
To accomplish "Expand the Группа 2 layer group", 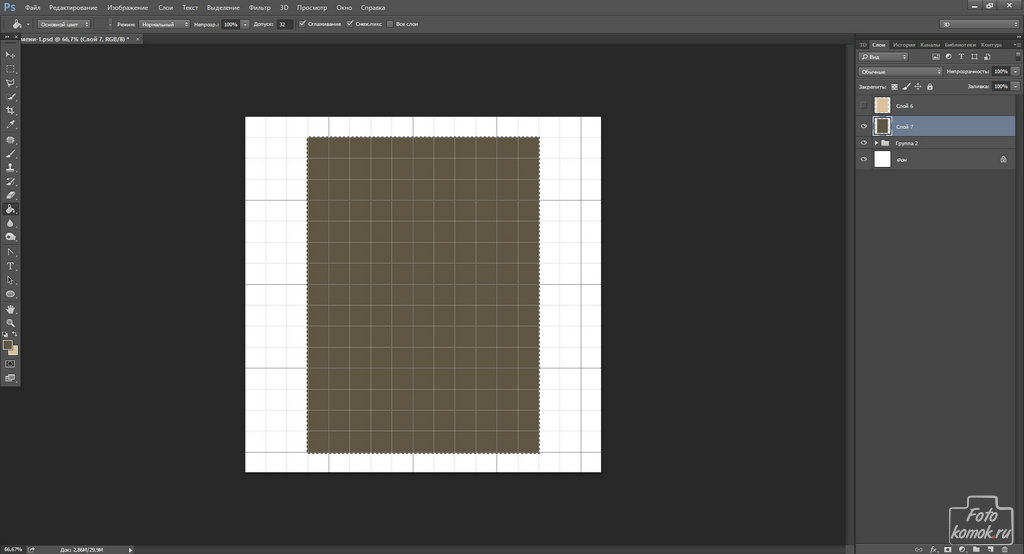I will point(875,143).
